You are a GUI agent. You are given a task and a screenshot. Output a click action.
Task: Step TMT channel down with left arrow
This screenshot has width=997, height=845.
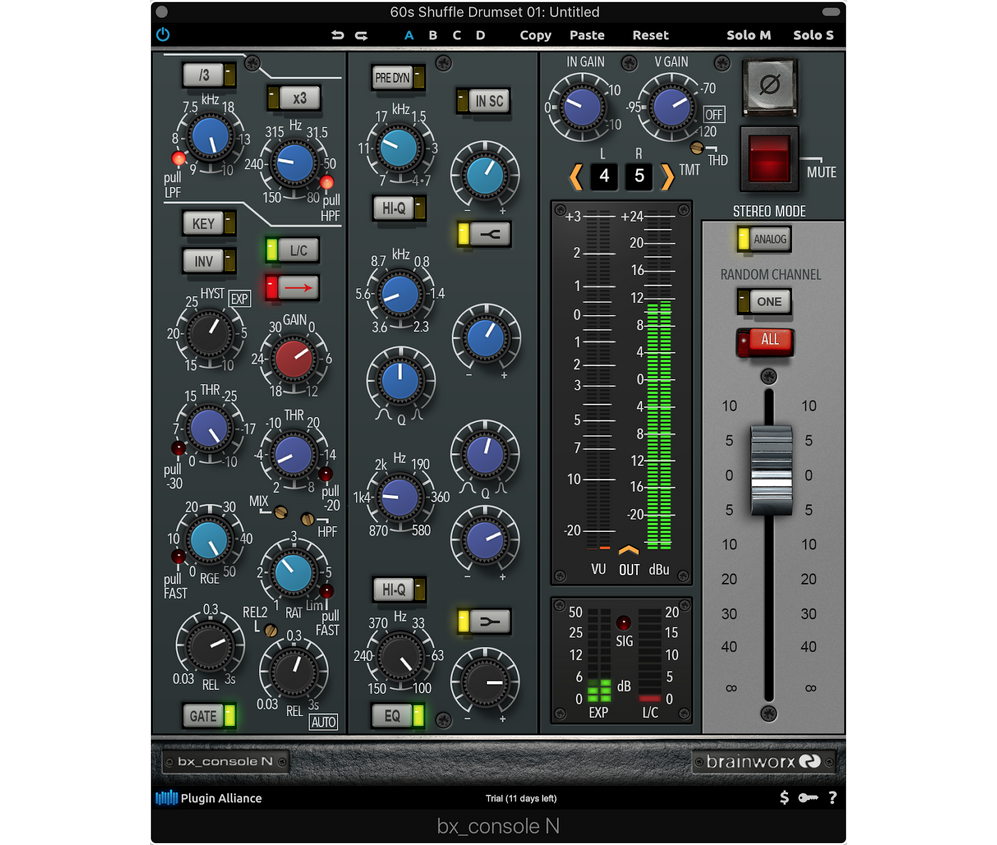tap(576, 176)
